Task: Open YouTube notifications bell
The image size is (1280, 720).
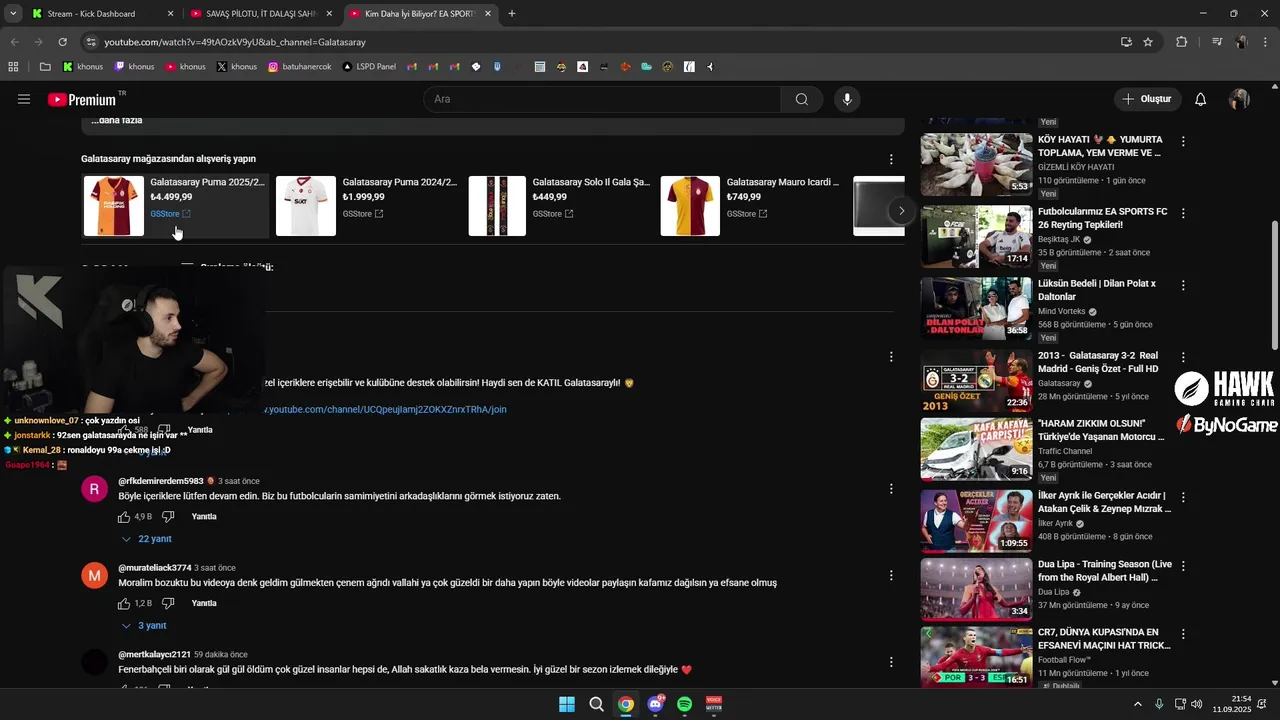Action: coord(1201,99)
